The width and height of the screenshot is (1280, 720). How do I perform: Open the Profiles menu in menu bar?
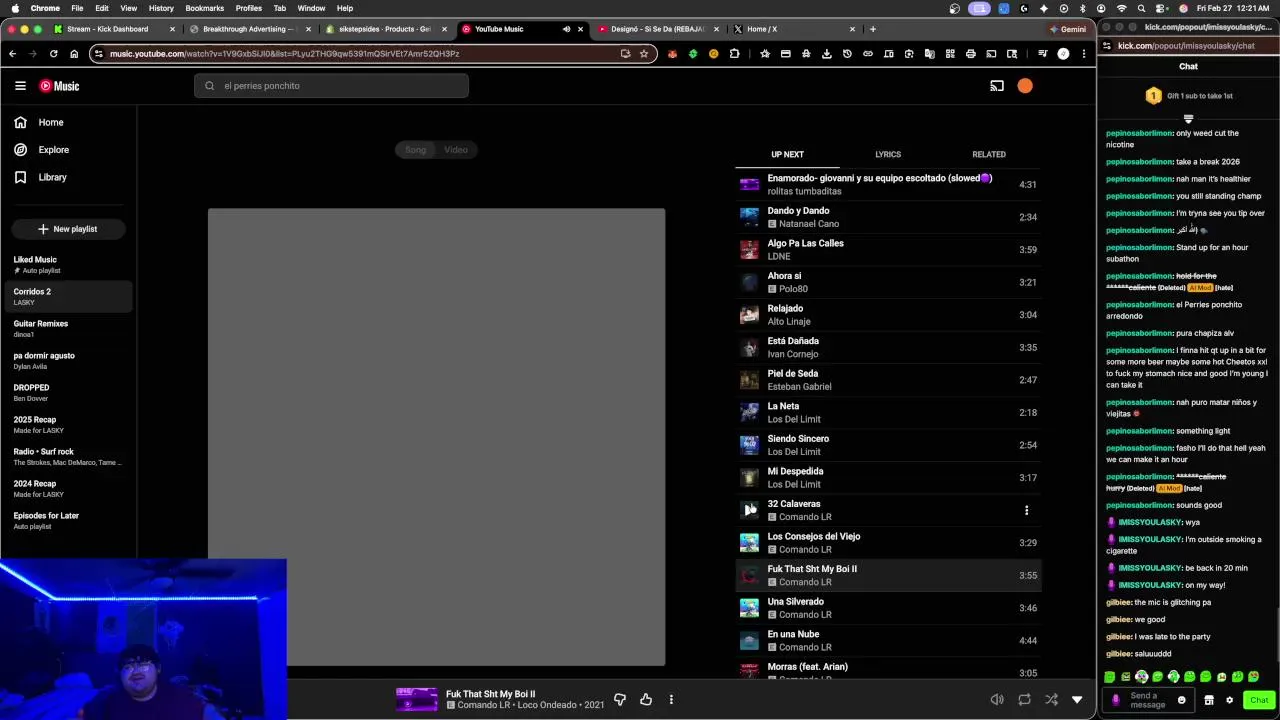tap(248, 8)
